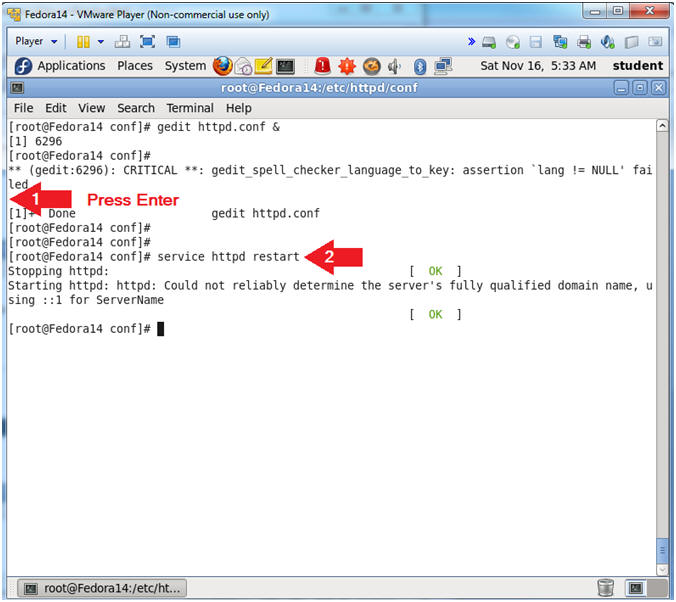This screenshot has height=602, width=676.
Task: Launch the Evolution mail launcher
Action: coord(243,66)
